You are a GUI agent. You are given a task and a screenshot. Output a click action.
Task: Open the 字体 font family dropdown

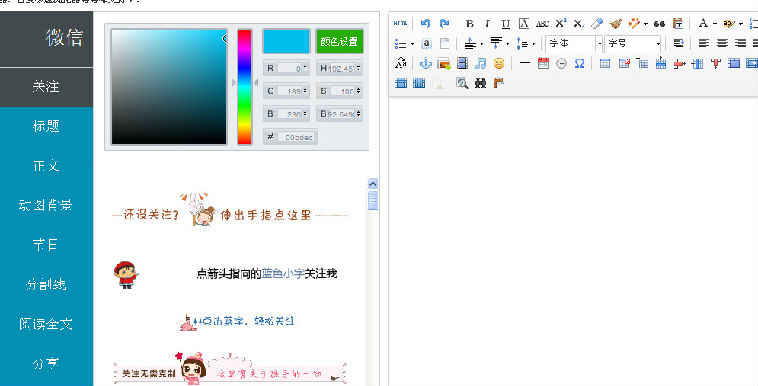(574, 44)
